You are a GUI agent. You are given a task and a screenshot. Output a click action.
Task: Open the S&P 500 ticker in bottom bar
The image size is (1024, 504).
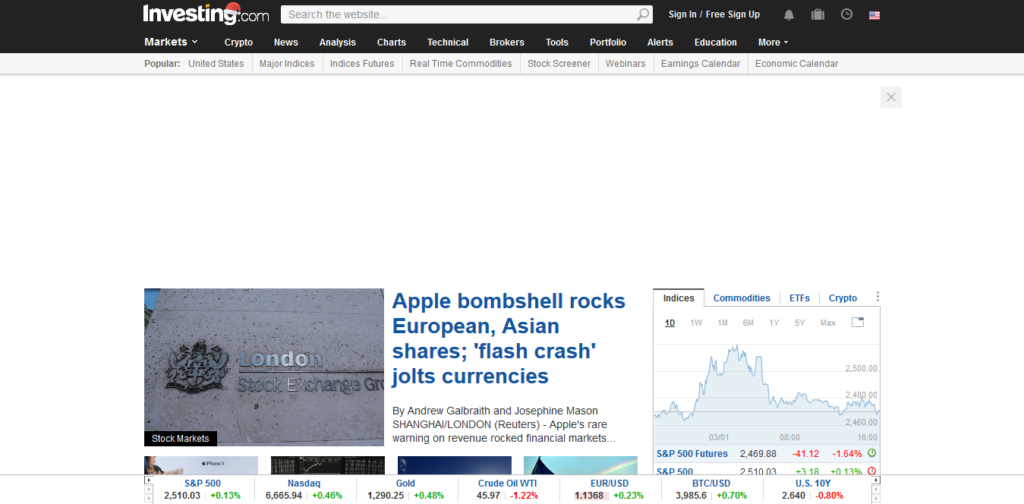[x=202, y=483]
